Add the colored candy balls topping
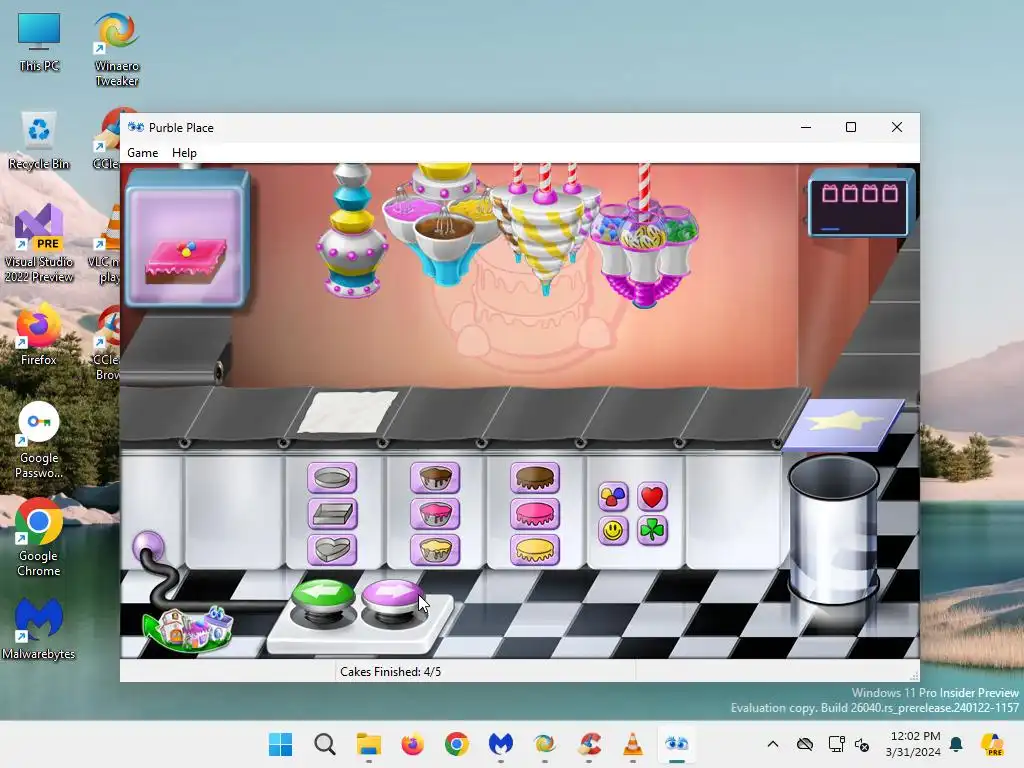Screen dimensions: 1024x768 point(613,497)
